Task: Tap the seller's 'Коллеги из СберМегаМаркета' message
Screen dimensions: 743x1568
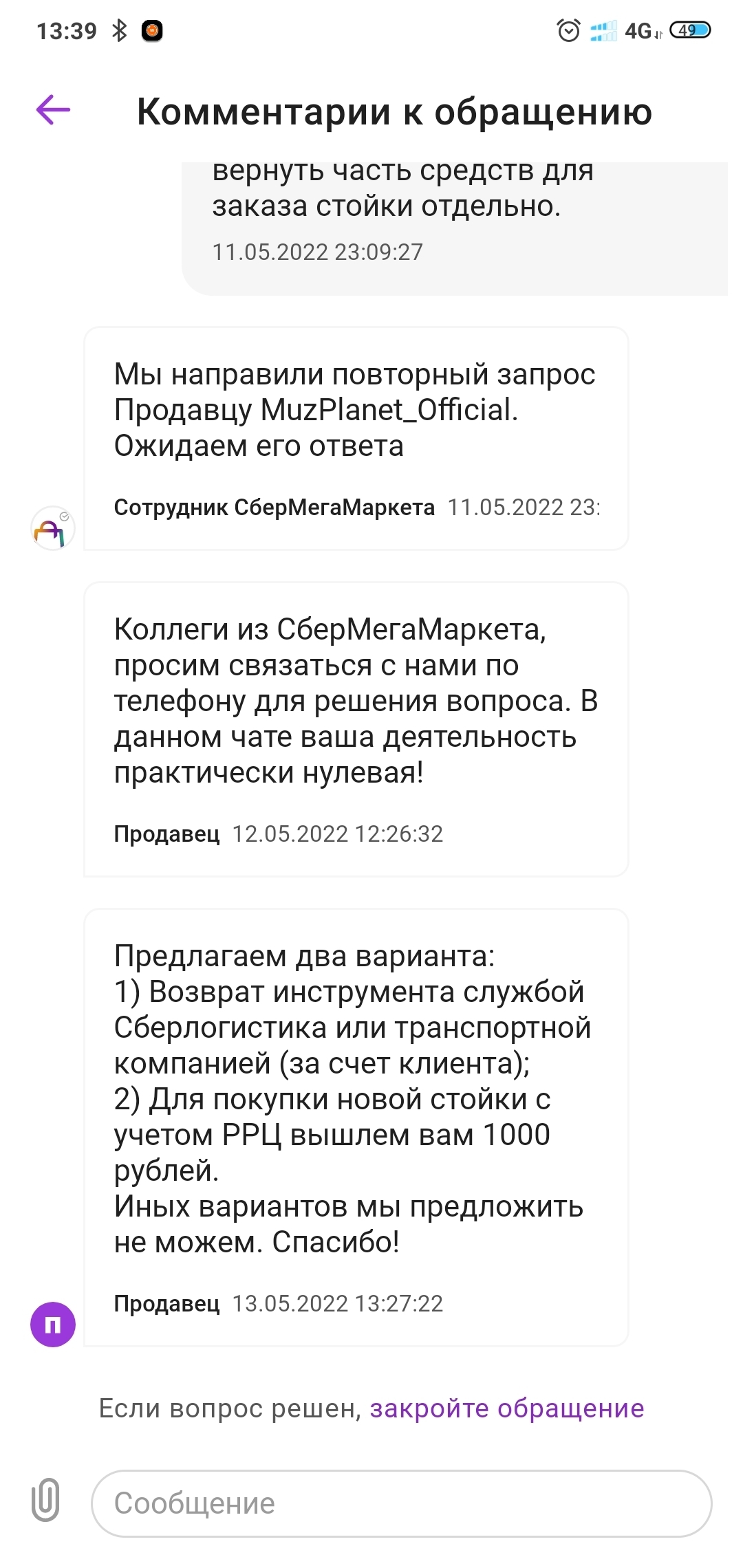Action: pos(355,701)
